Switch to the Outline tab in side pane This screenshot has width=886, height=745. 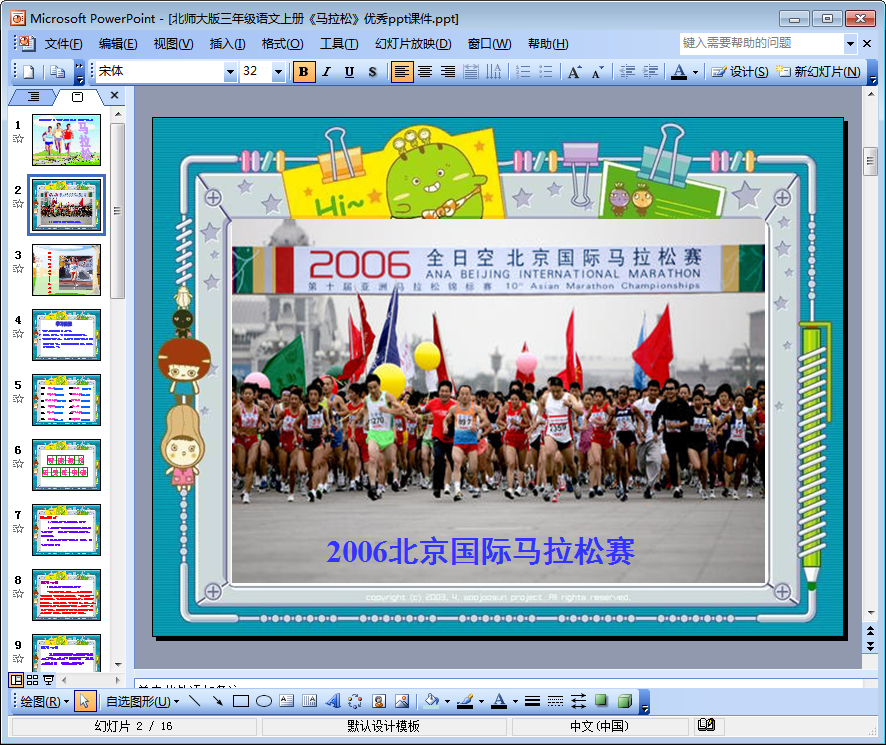33,97
